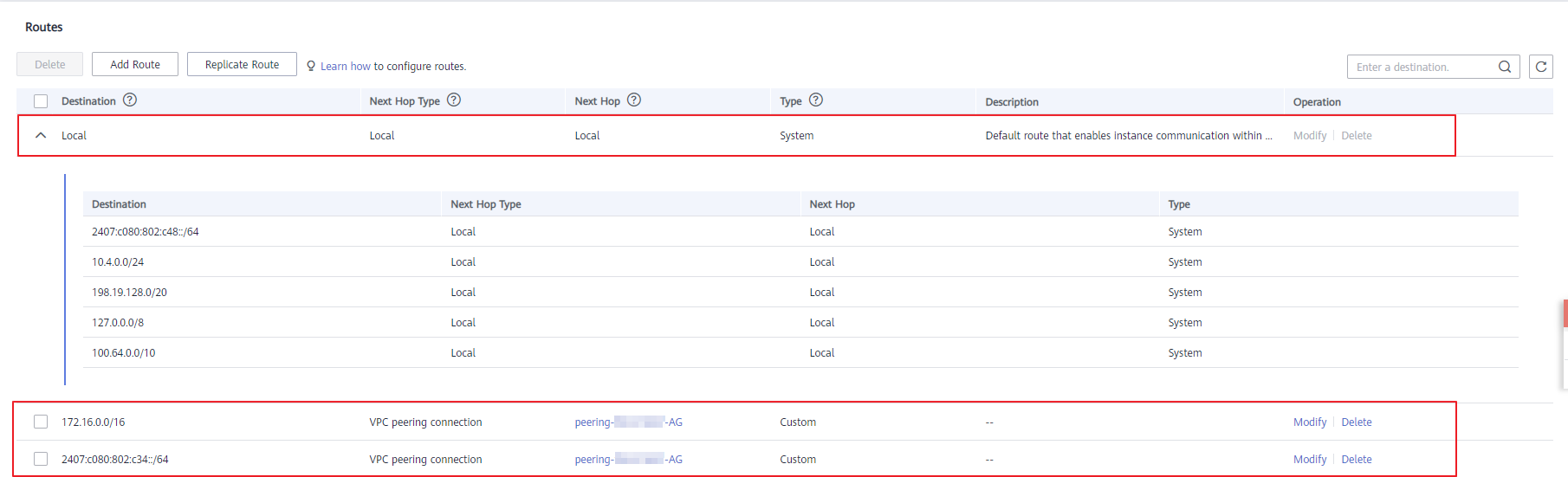The image size is (1568, 477).
Task: Refresh the routes list
Action: click(1541, 67)
